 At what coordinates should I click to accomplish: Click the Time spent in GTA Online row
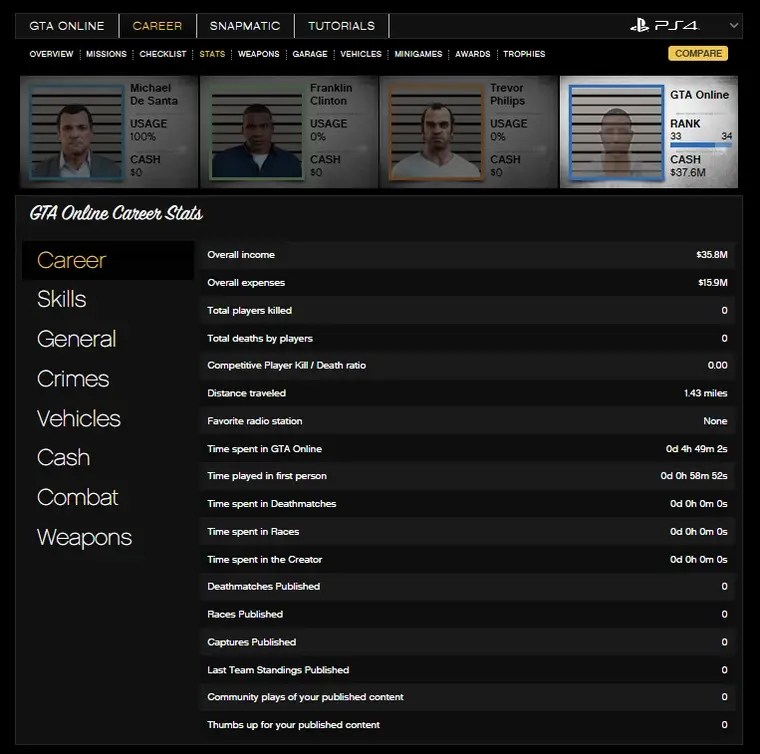click(x=467, y=449)
